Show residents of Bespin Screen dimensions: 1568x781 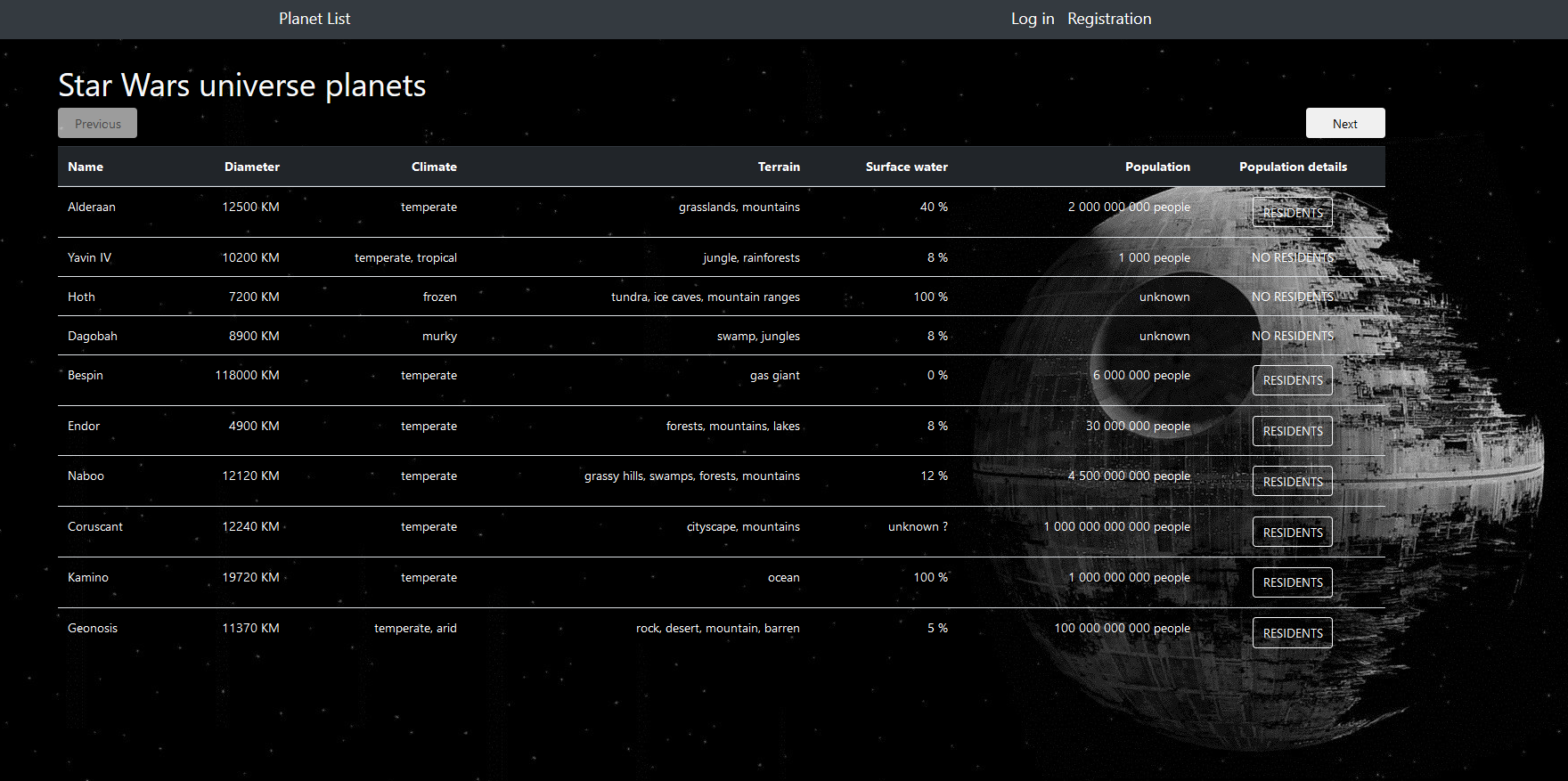1292,380
